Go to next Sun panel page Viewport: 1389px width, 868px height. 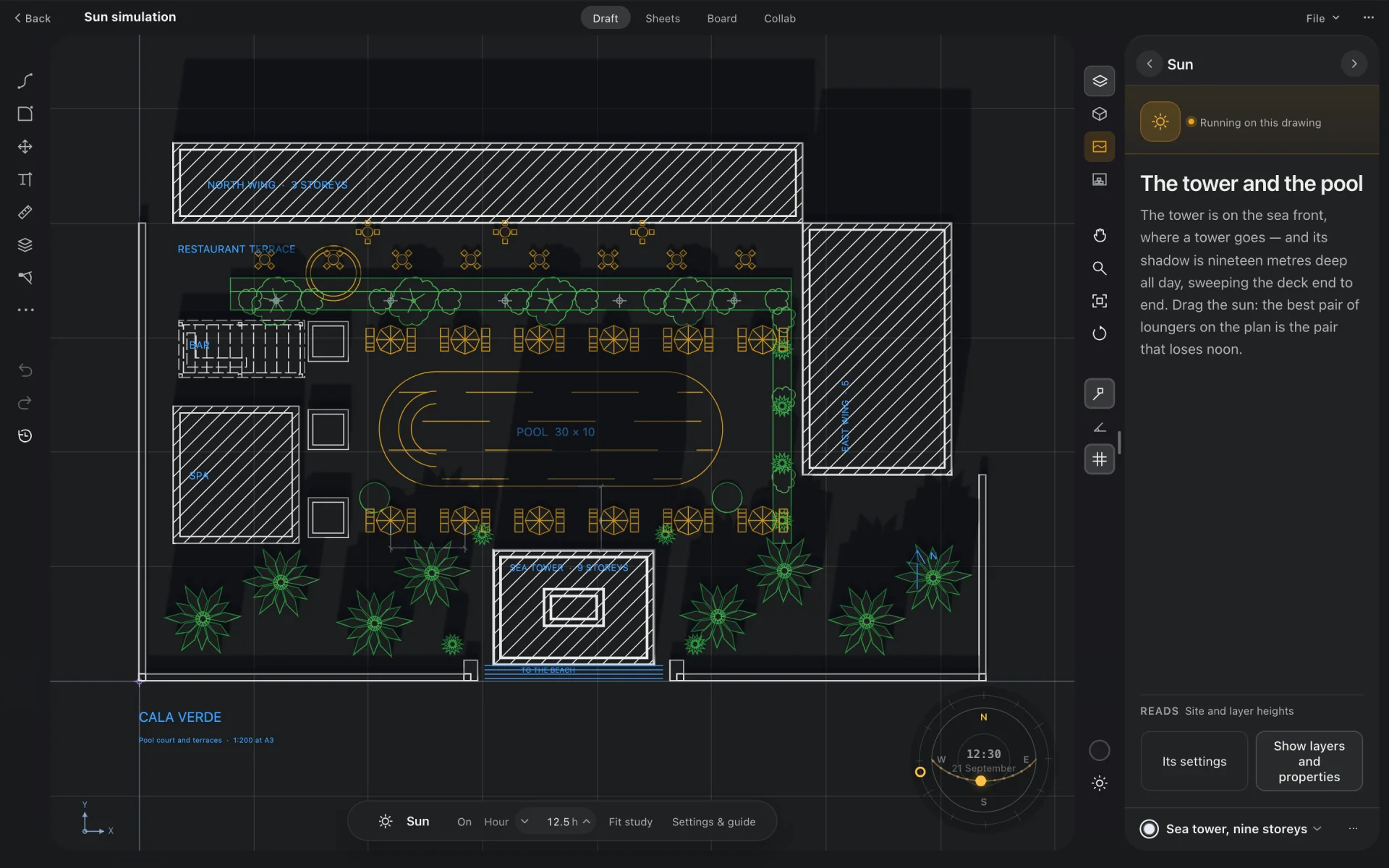pyautogui.click(x=1354, y=64)
